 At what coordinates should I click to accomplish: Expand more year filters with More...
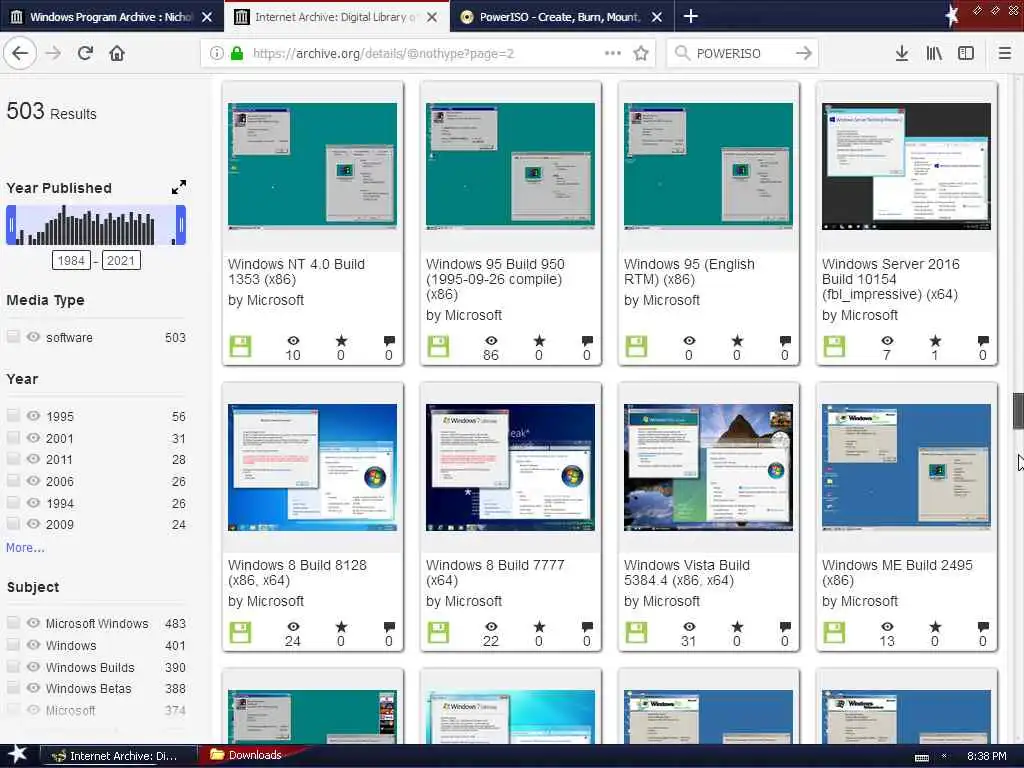click(x=25, y=548)
